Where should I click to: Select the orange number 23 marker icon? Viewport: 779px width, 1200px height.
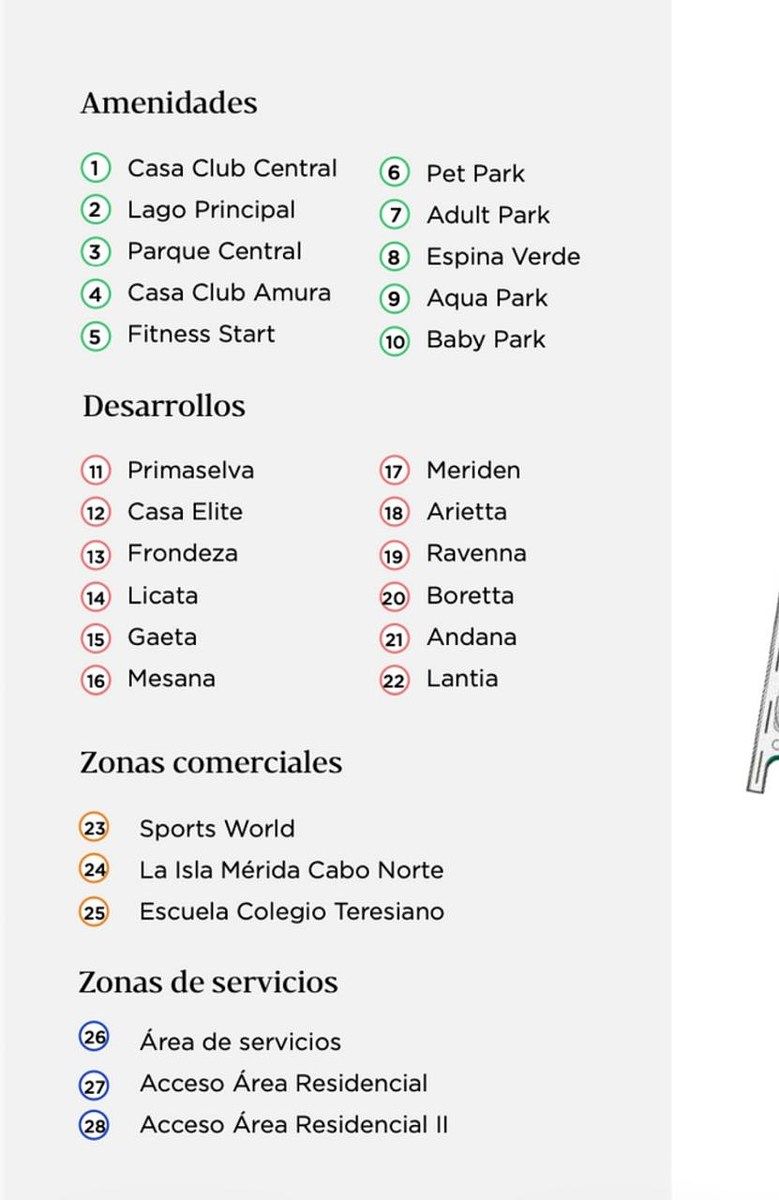(x=94, y=828)
